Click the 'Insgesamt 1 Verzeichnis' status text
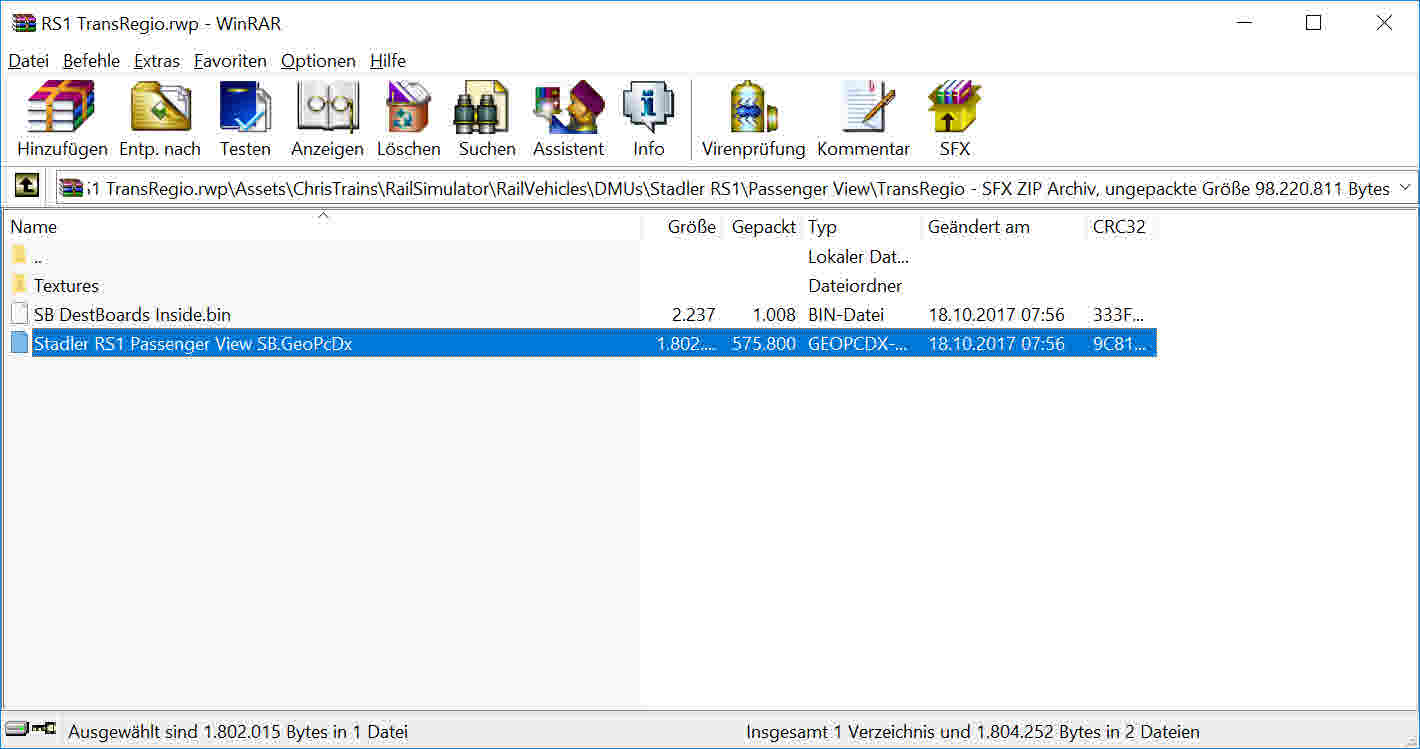Screen dimensions: 1420x749 973,732
